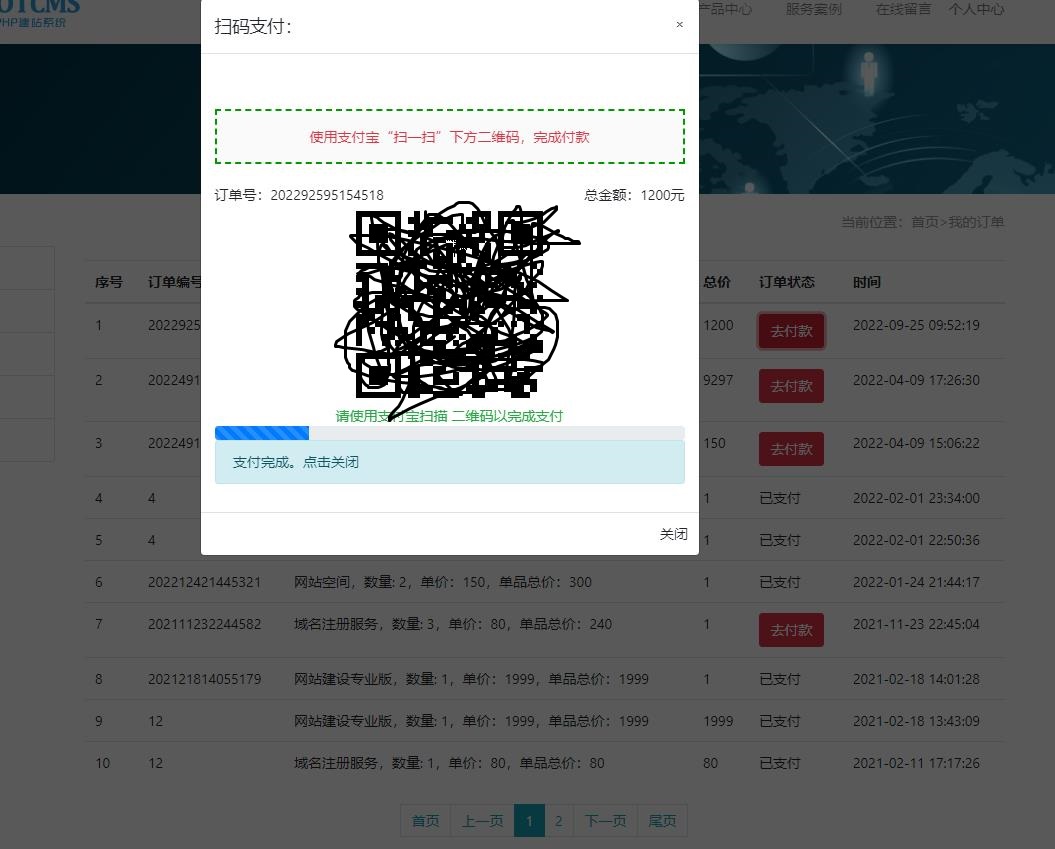Click 去付款 for the 9297 total order
Image resolution: width=1055 pixels, height=849 pixels.
791,386
